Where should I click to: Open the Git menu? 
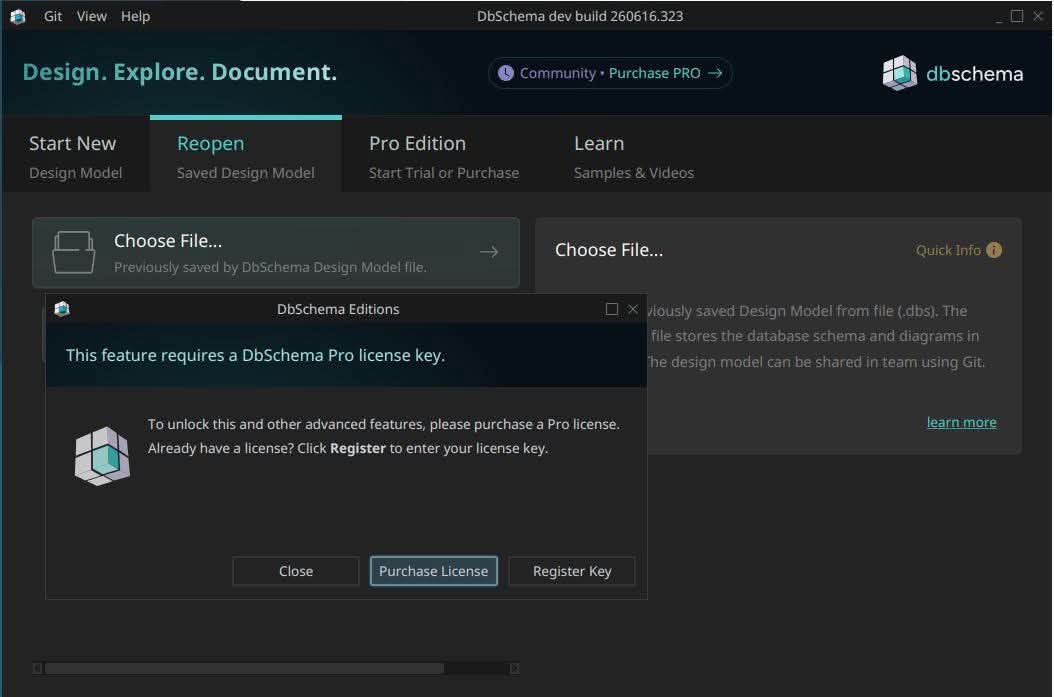point(52,16)
